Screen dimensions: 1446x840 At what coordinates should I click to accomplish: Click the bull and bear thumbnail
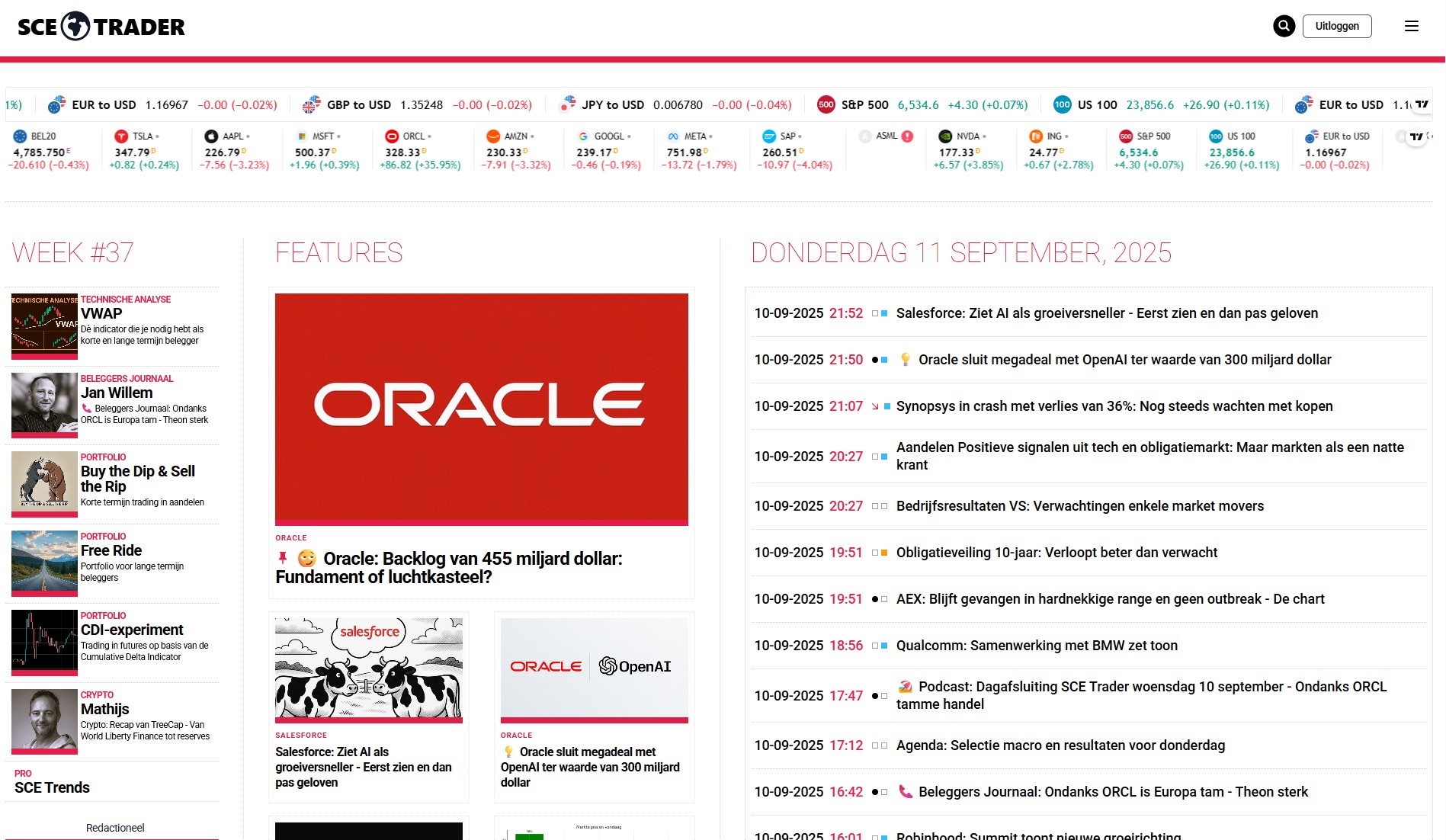(x=44, y=484)
